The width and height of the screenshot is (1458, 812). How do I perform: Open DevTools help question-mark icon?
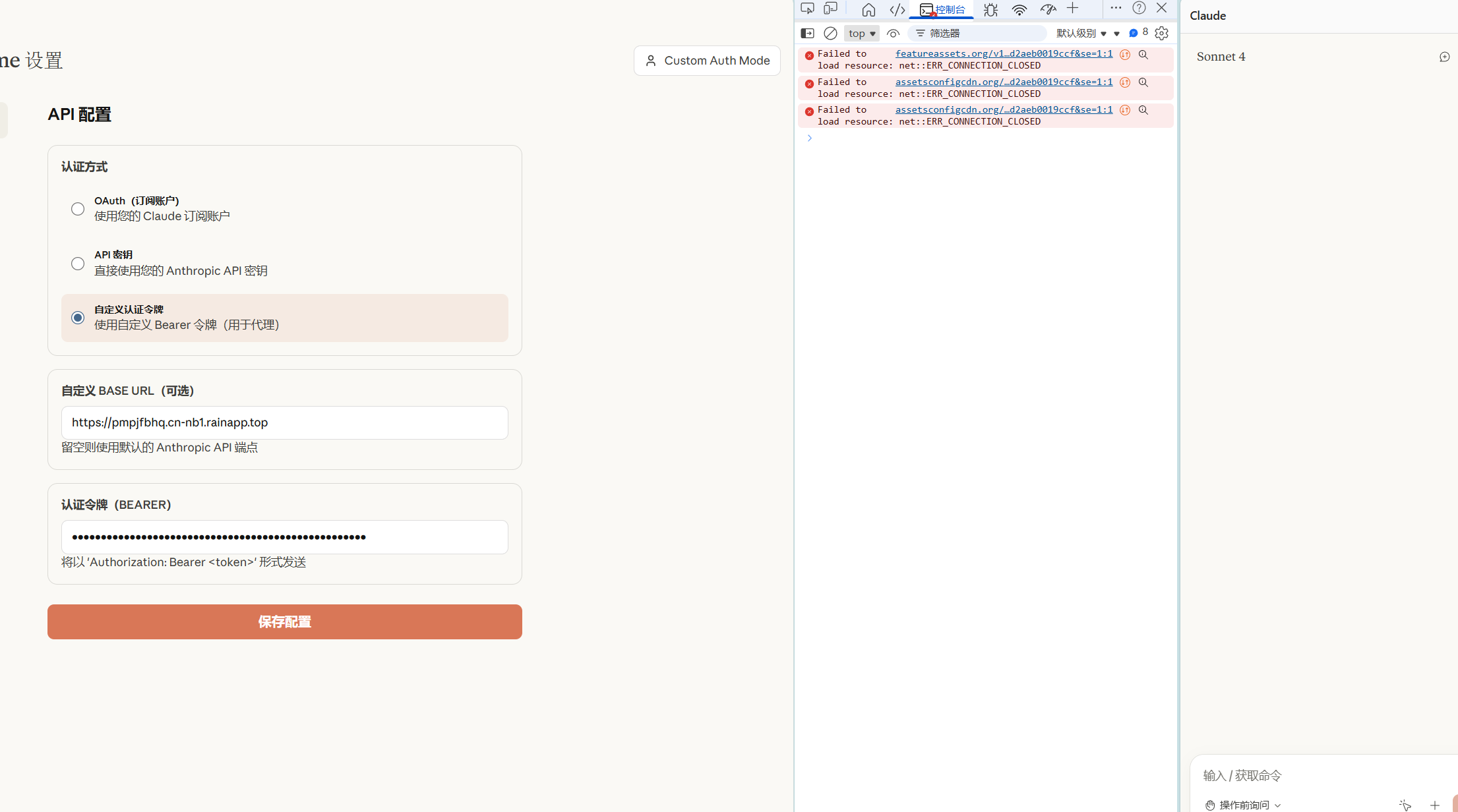1139,8
